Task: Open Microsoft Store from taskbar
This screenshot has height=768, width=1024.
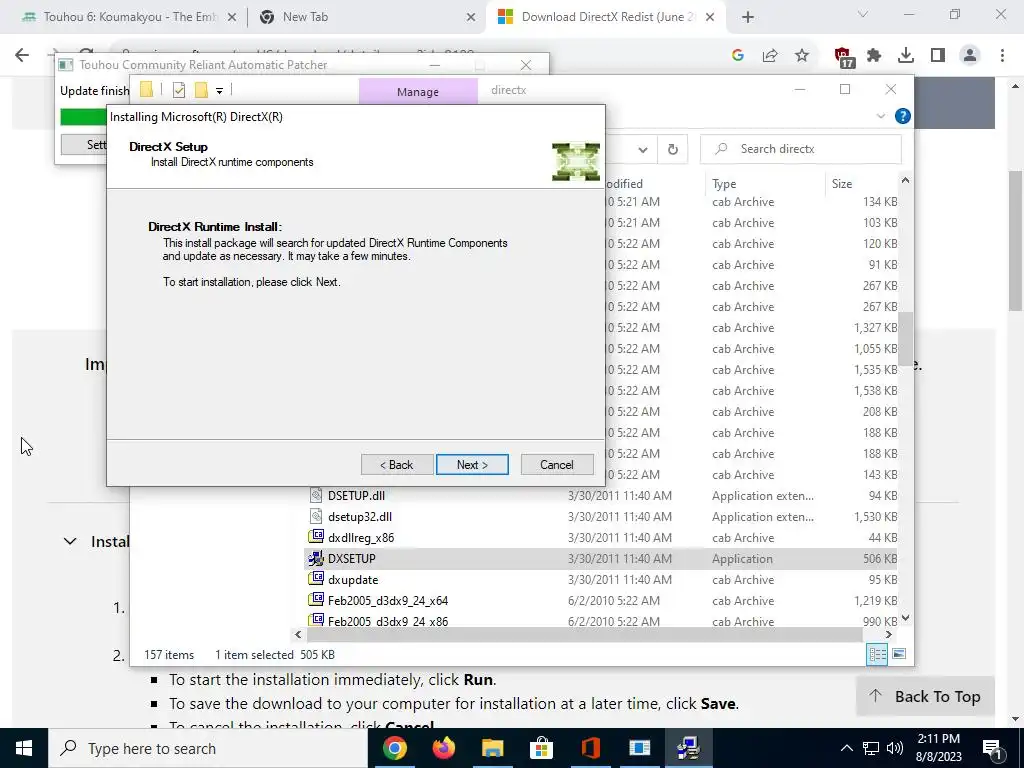Action: 541,748
